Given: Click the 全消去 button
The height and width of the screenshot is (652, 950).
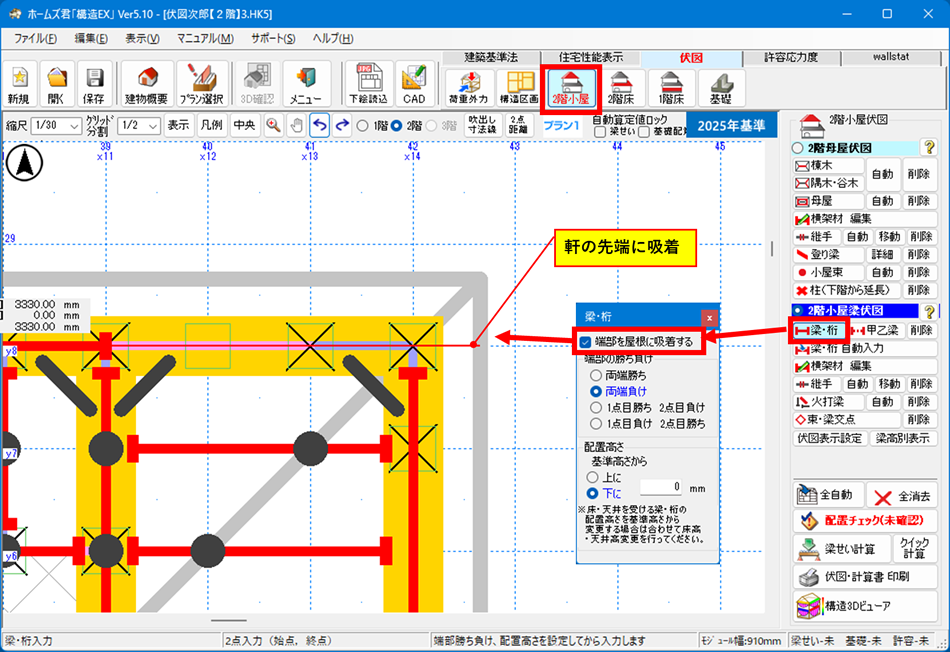Looking at the screenshot, I should pos(902,495).
